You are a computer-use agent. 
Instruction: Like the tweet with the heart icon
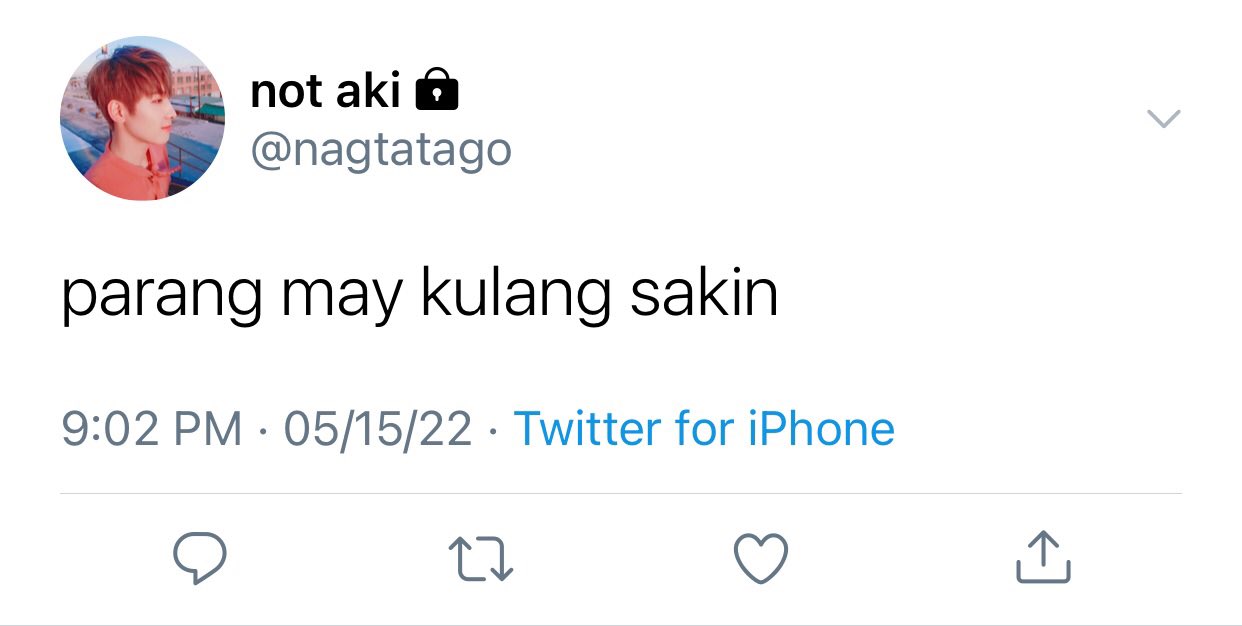click(761, 558)
